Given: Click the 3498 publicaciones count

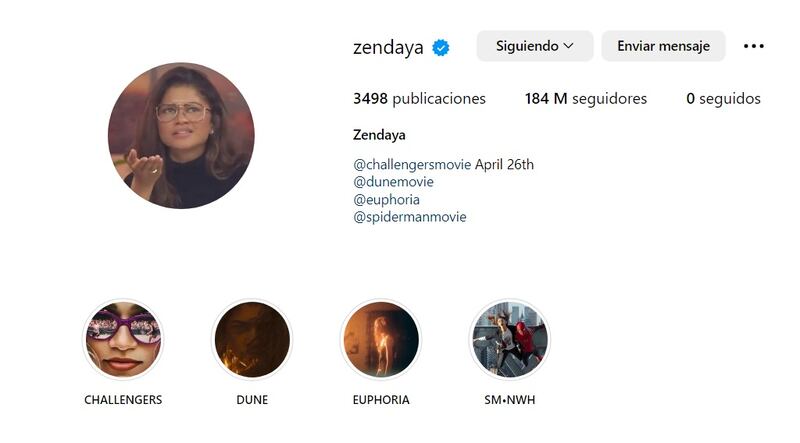Looking at the screenshot, I should click(x=419, y=99).
